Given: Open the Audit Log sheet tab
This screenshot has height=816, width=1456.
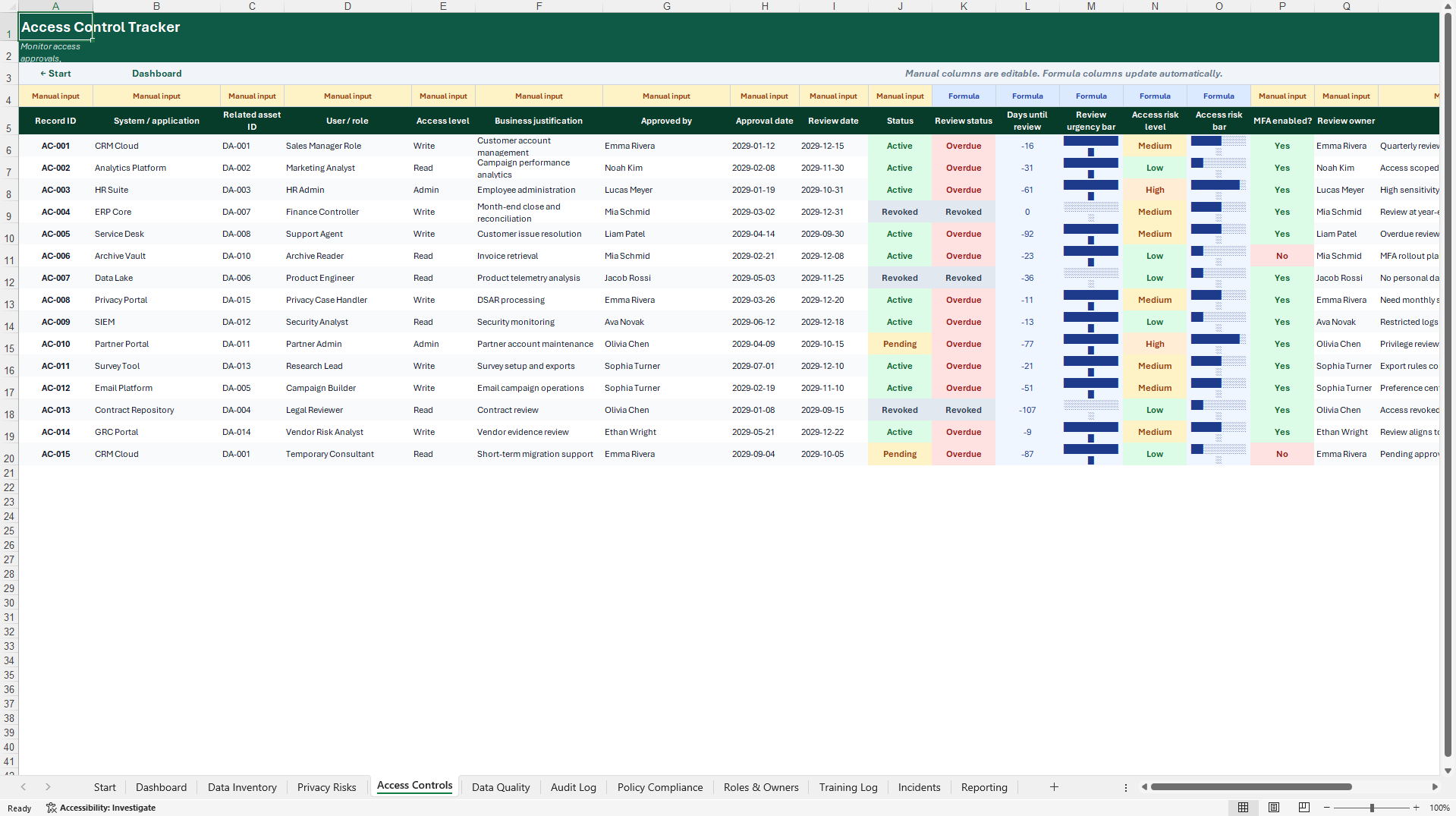Looking at the screenshot, I should (574, 787).
